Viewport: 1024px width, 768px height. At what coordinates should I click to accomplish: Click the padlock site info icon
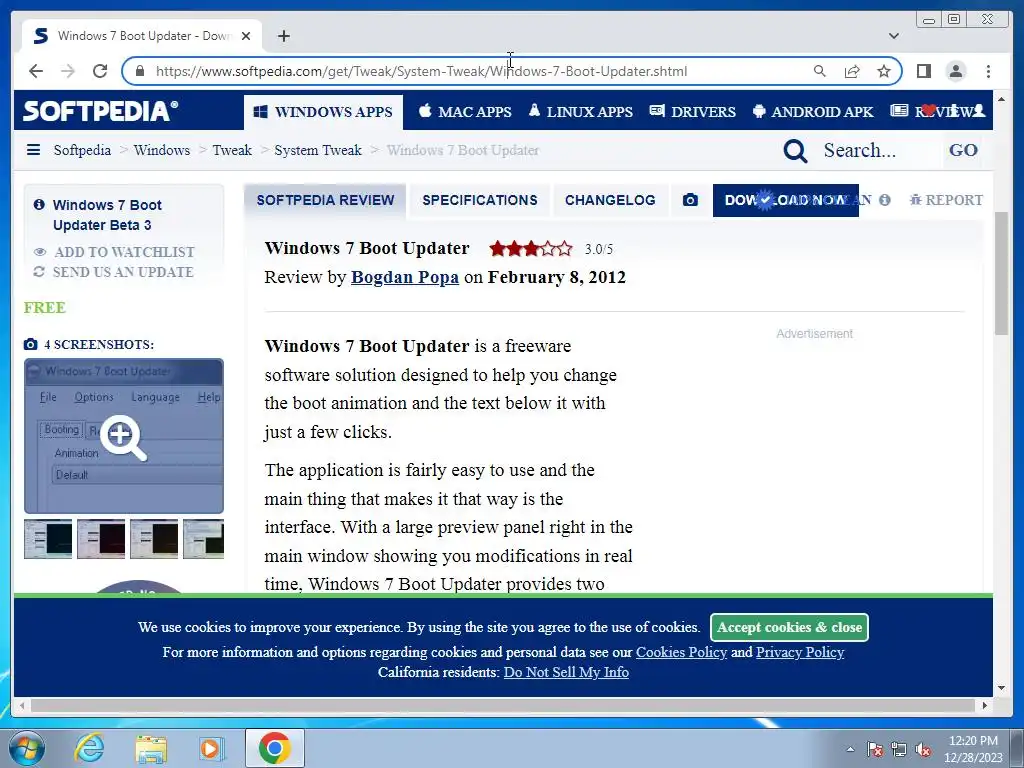click(x=139, y=71)
